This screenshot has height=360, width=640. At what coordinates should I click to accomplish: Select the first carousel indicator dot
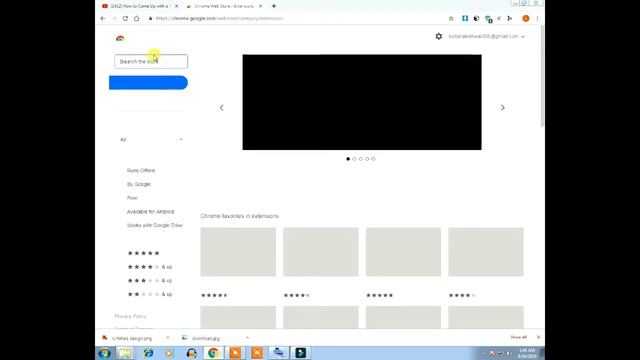pos(348,159)
